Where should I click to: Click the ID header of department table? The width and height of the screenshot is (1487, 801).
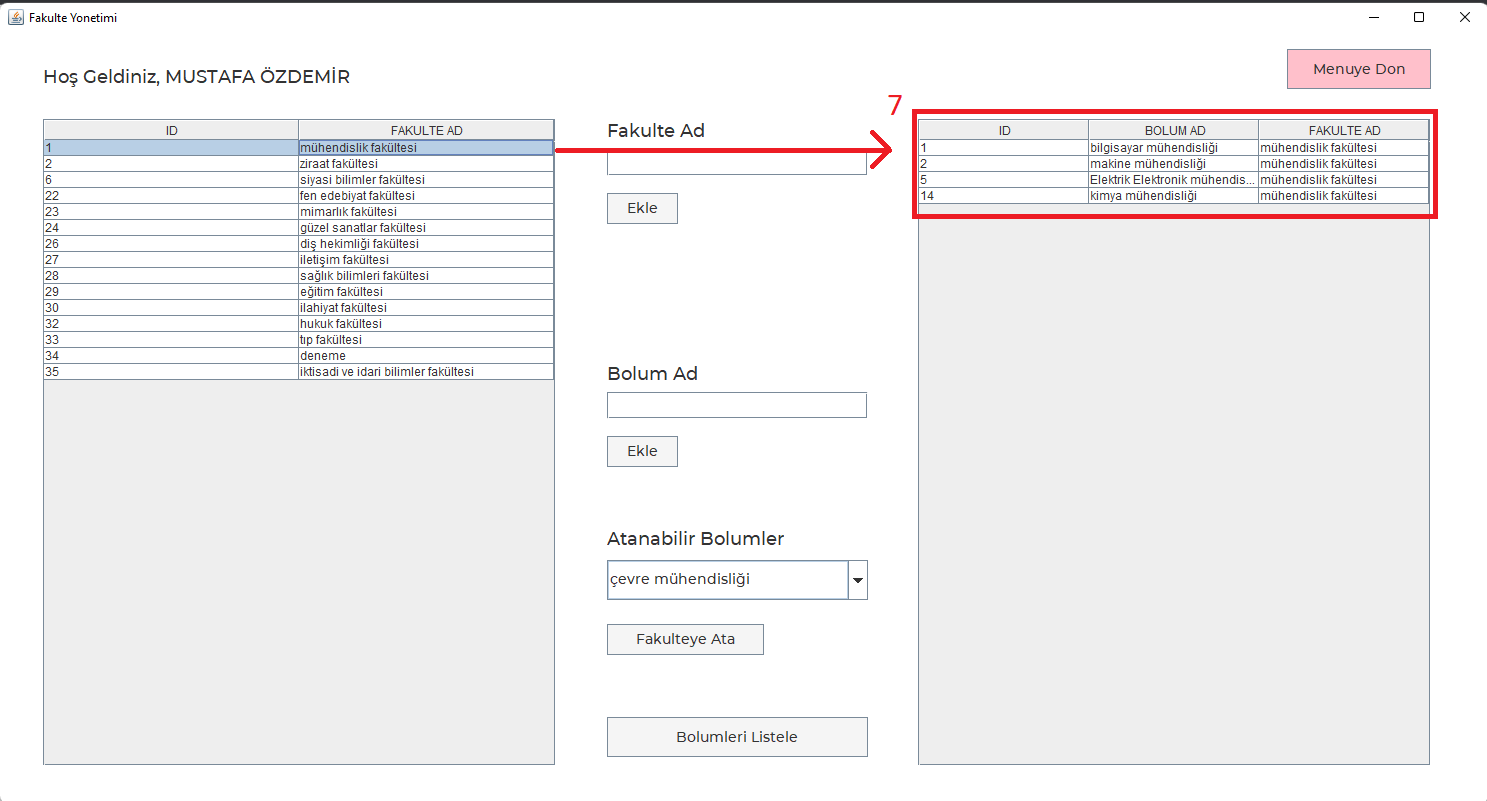[1004, 130]
